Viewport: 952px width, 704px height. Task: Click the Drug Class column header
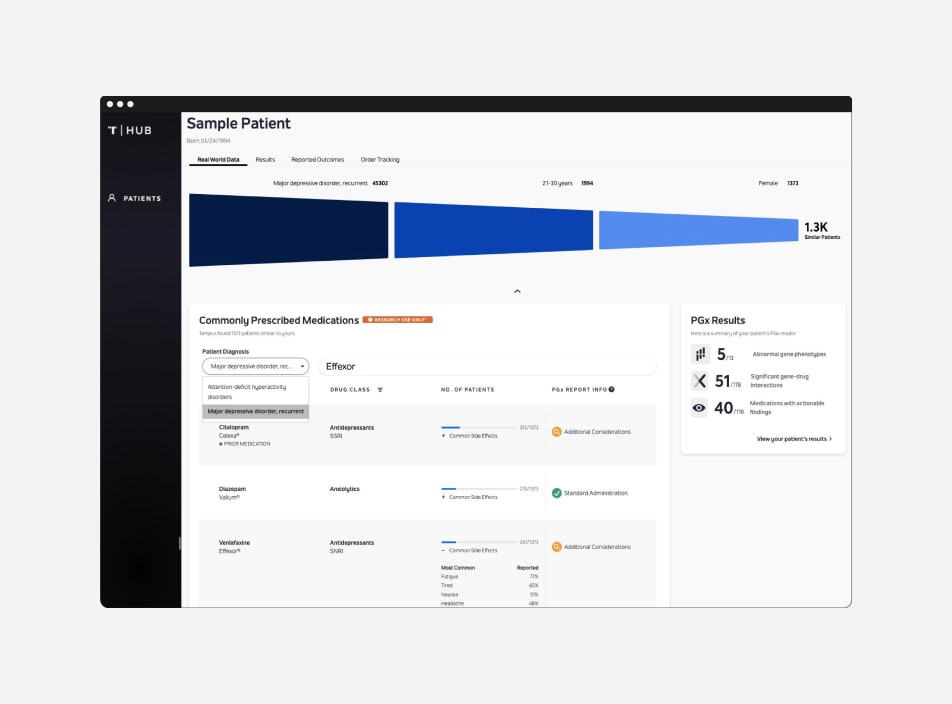point(350,390)
